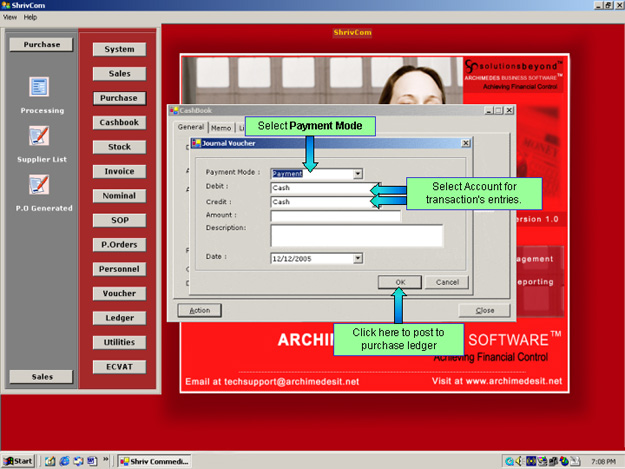Open the Processing icon in left panel
Image resolution: width=625 pixels, height=469 pixels.
click(x=40, y=88)
